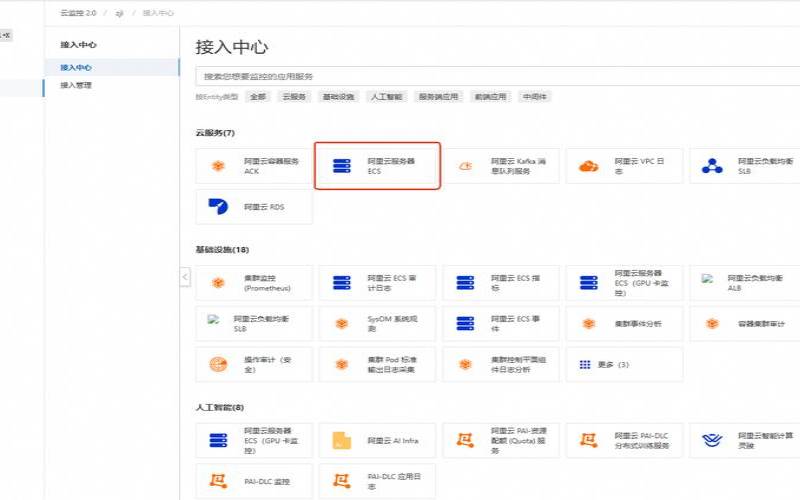This screenshot has height=500, width=800.
Task: Click the 人工智能(8) section heading
Action: point(219,407)
